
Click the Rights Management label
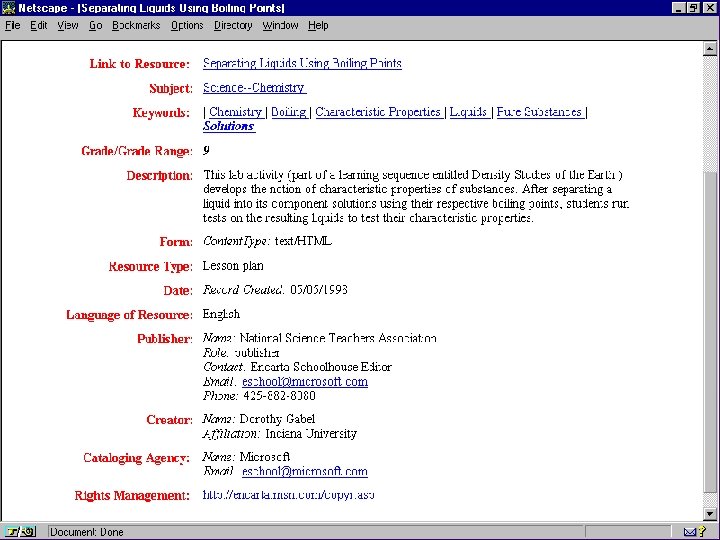[x=132, y=496]
